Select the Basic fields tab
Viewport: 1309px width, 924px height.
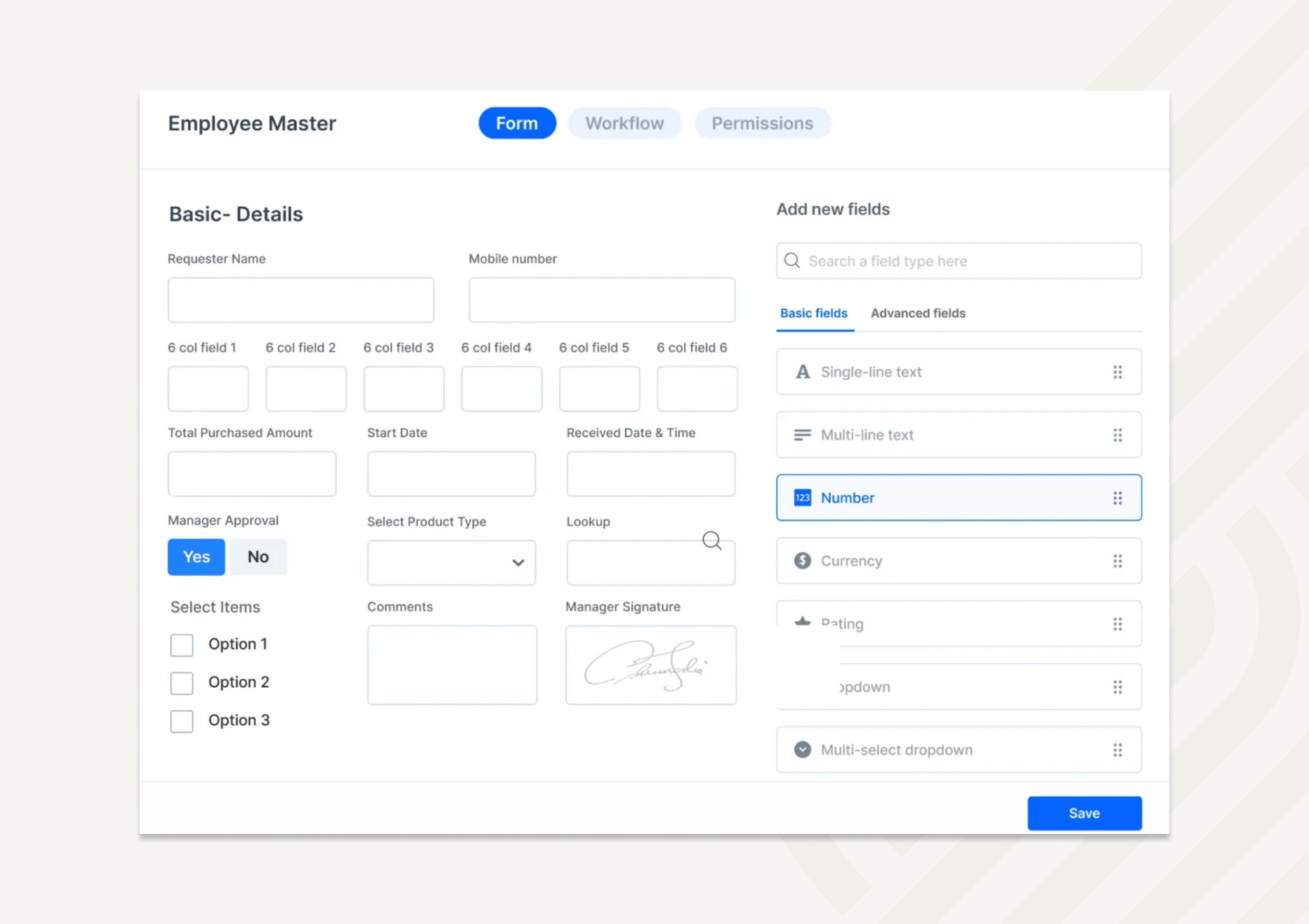point(814,313)
